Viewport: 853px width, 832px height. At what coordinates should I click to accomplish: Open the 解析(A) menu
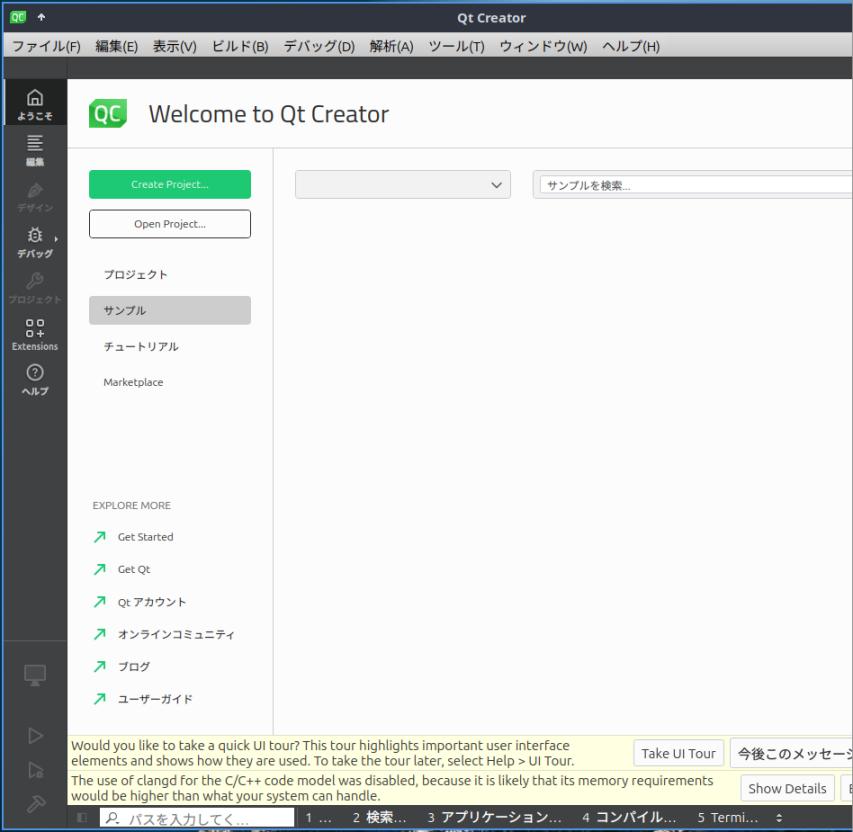[391, 46]
